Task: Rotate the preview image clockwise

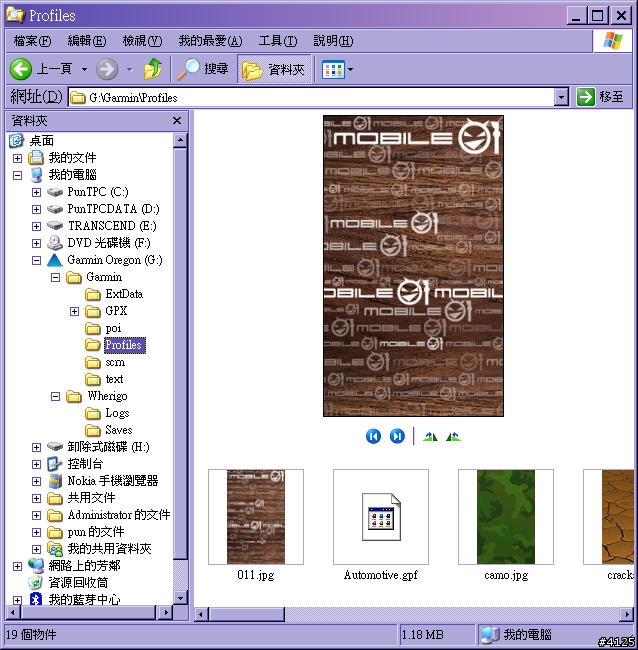Action: (x=430, y=437)
